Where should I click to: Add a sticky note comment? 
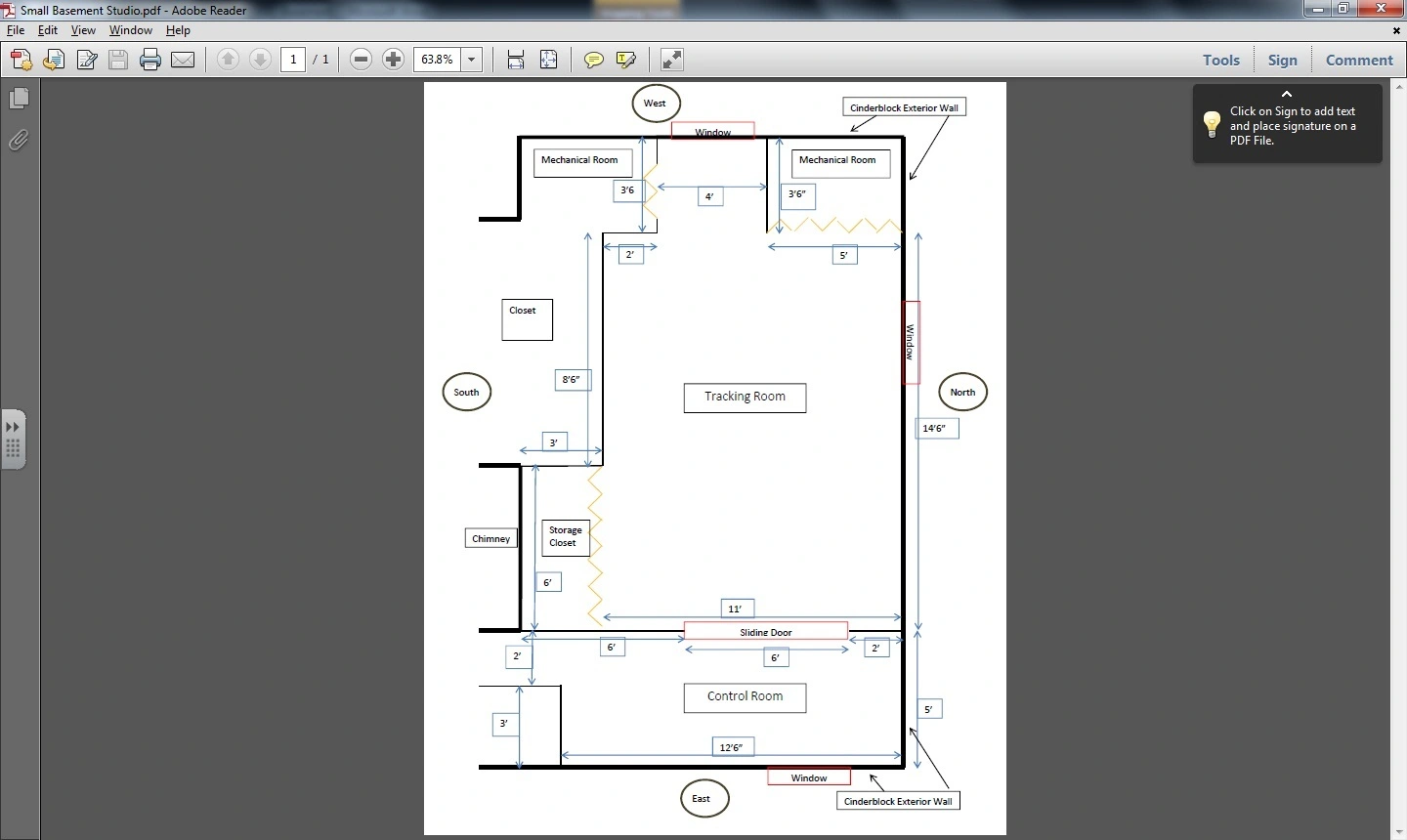[x=593, y=60]
